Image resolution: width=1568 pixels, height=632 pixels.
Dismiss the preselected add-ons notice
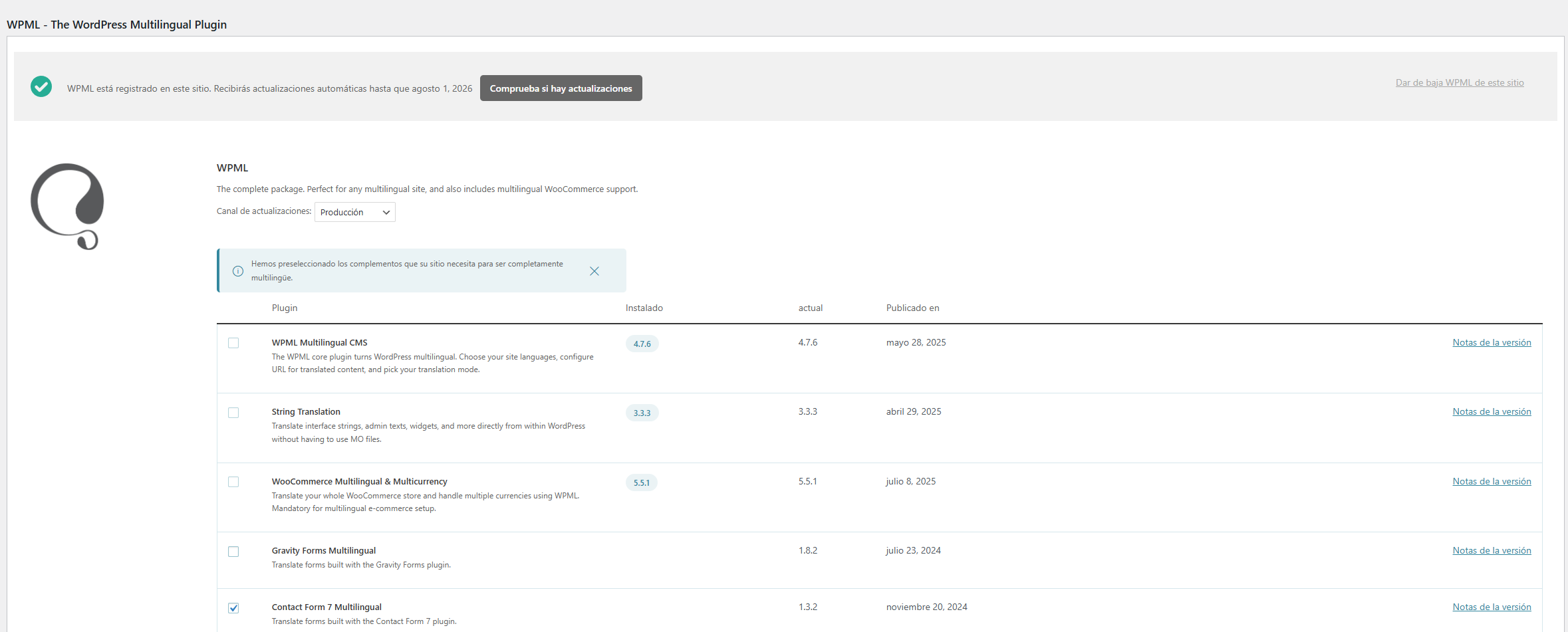594,271
